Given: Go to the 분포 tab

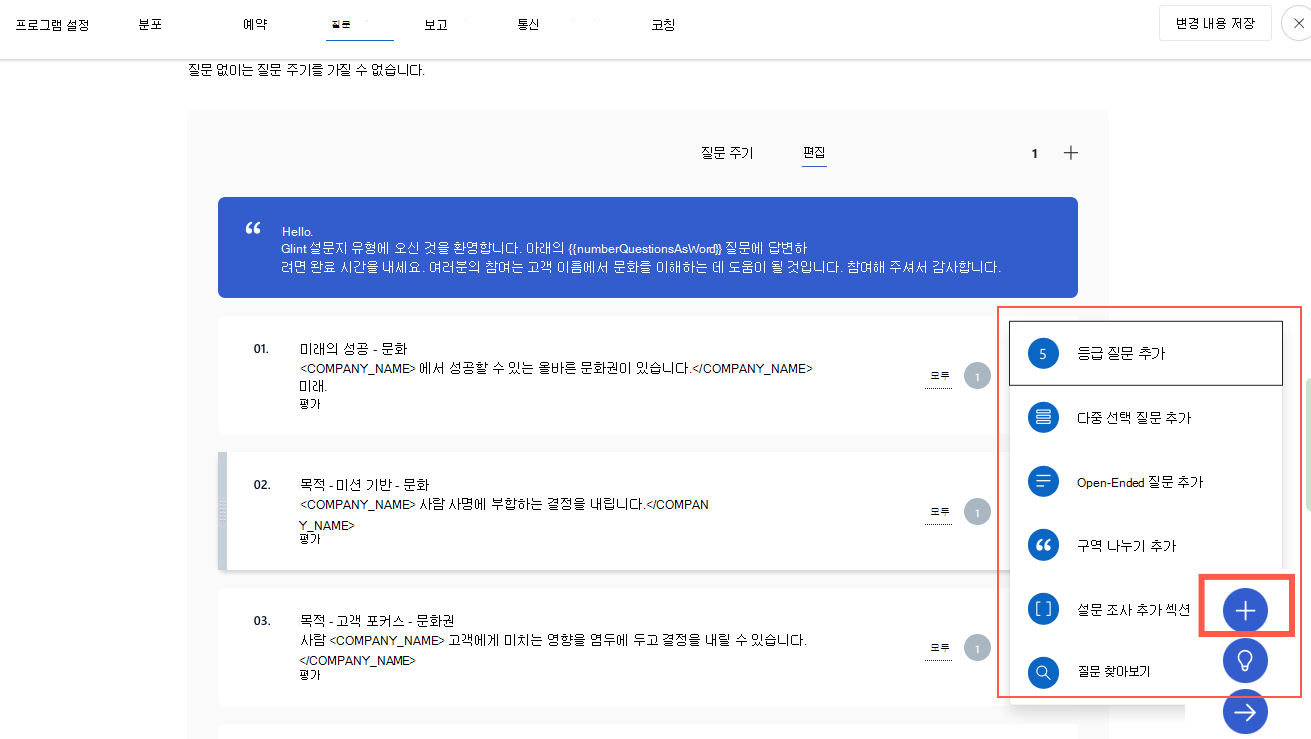Looking at the screenshot, I should click(x=150, y=25).
